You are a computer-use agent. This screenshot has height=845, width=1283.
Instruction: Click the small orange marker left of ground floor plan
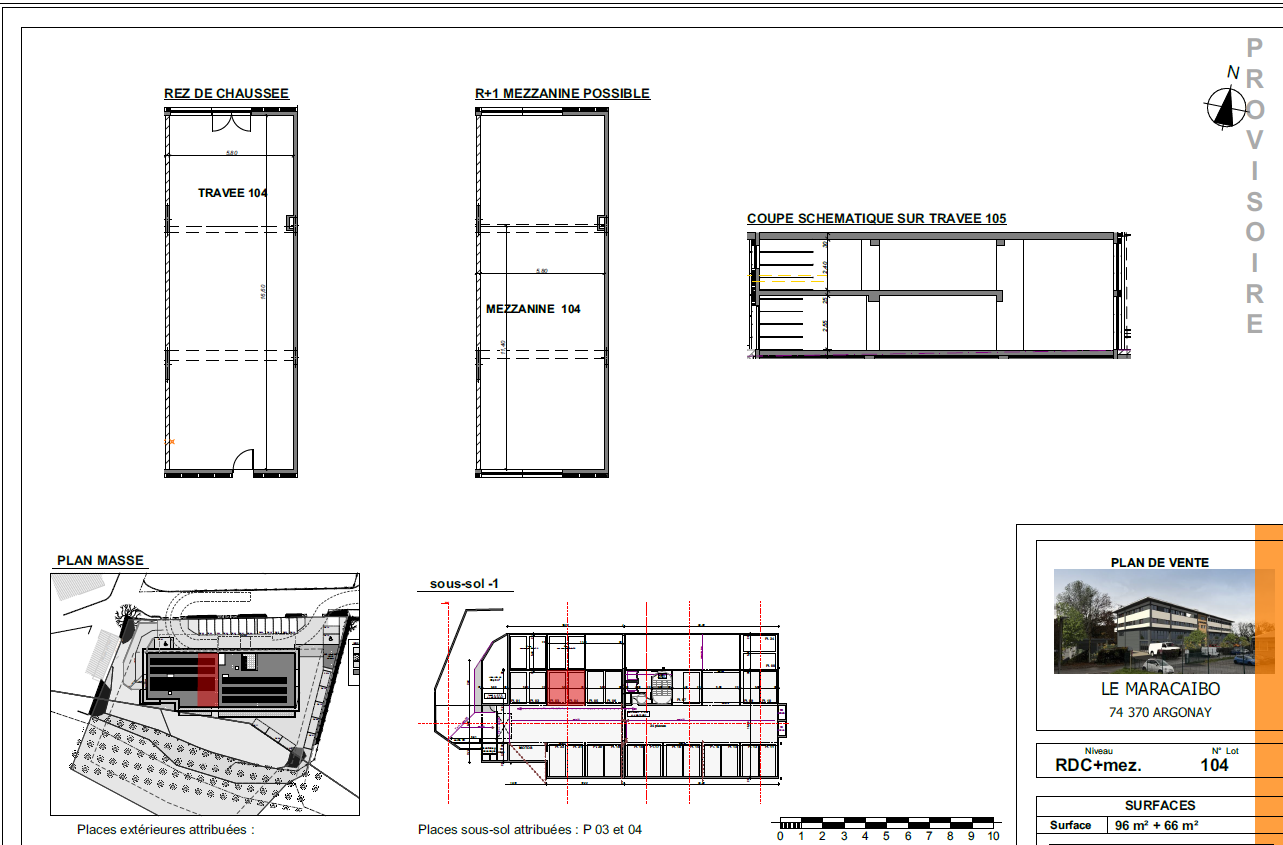169,441
